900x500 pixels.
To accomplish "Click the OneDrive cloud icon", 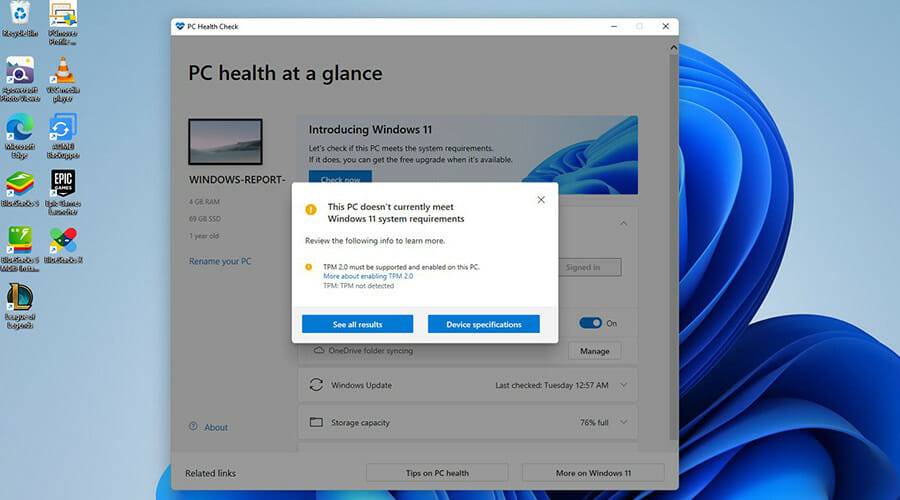I will coord(319,350).
